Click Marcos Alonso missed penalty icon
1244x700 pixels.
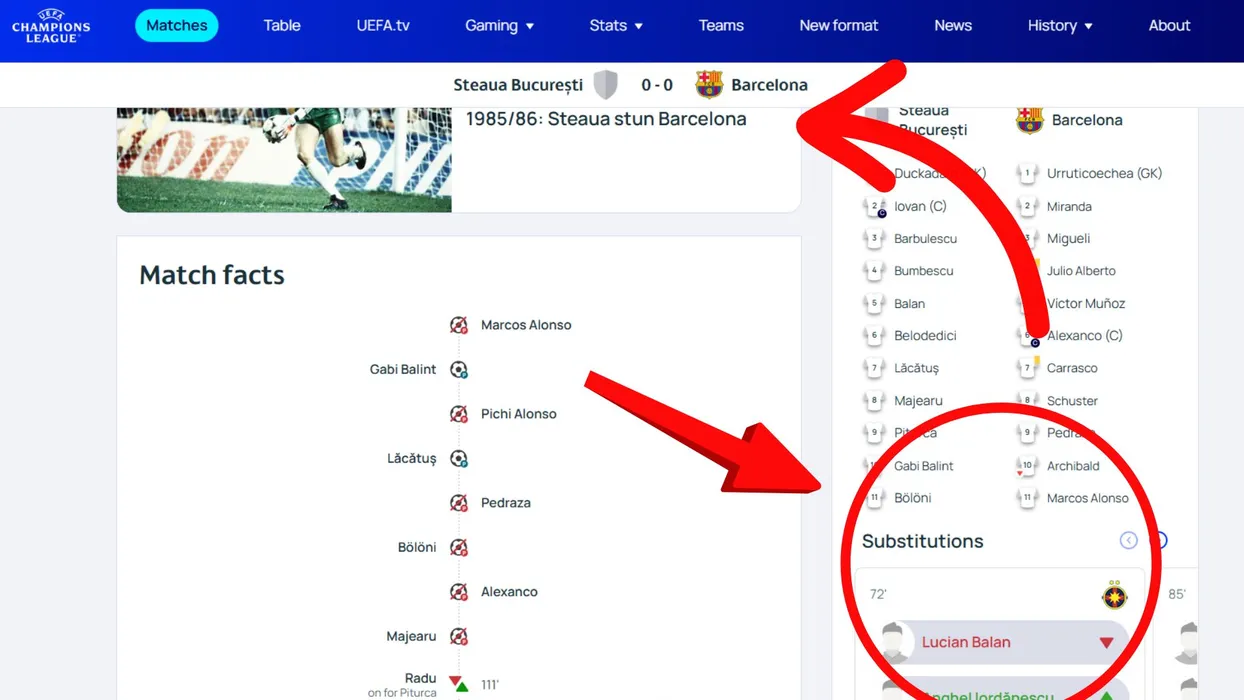point(458,325)
